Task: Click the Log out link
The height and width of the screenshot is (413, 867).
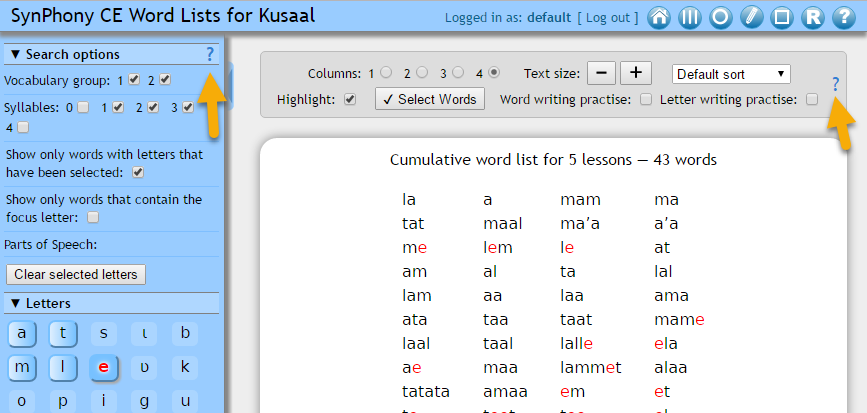Action: (x=609, y=18)
